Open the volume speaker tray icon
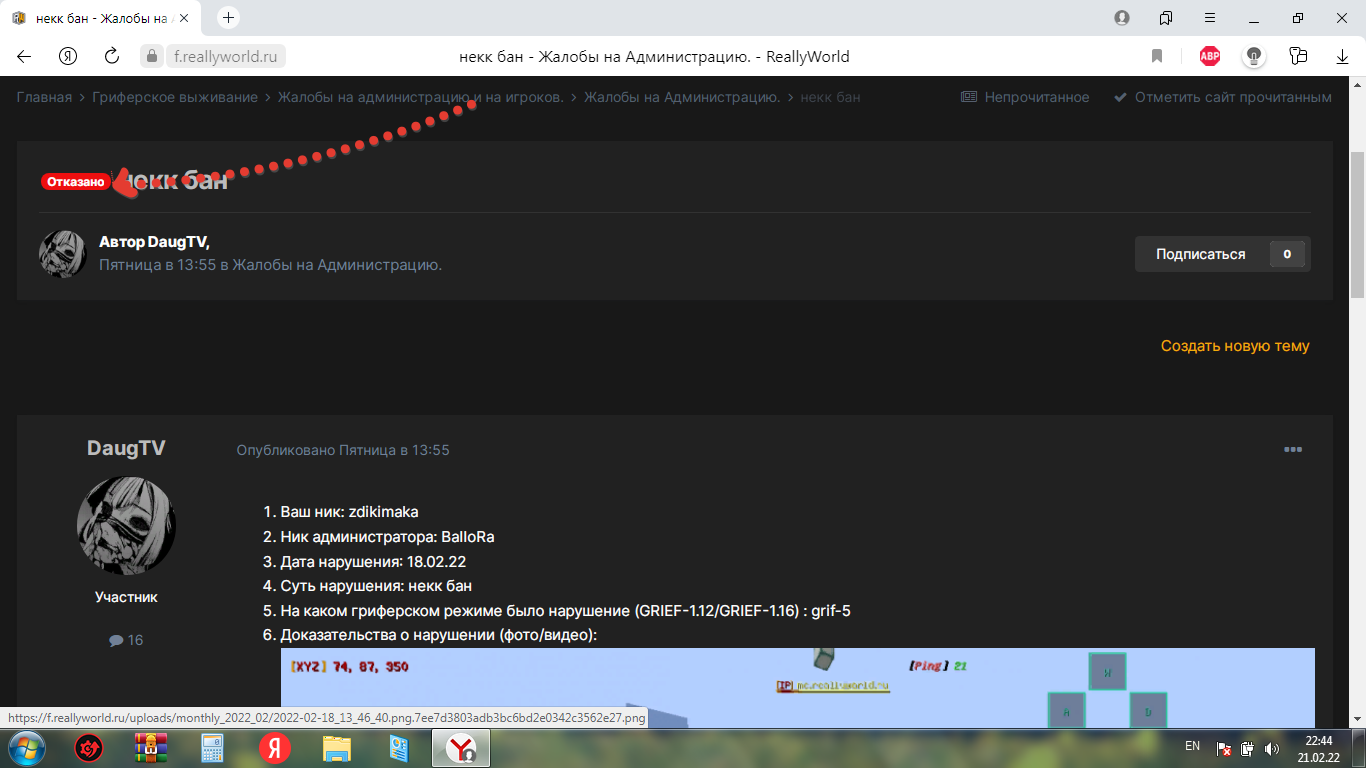Viewport: 1366px width, 768px height. pos(1272,748)
